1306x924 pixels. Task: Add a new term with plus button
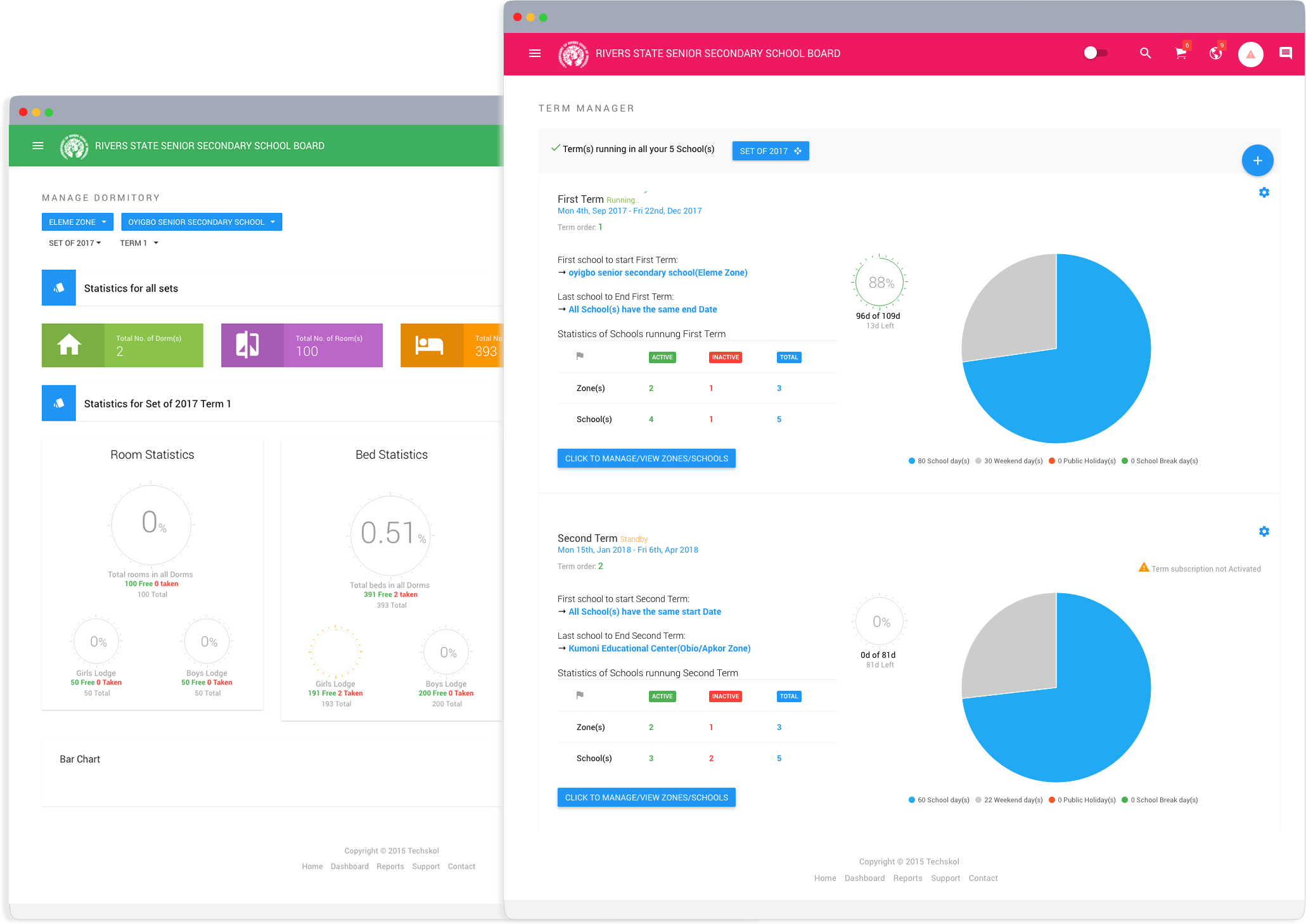pos(1257,160)
